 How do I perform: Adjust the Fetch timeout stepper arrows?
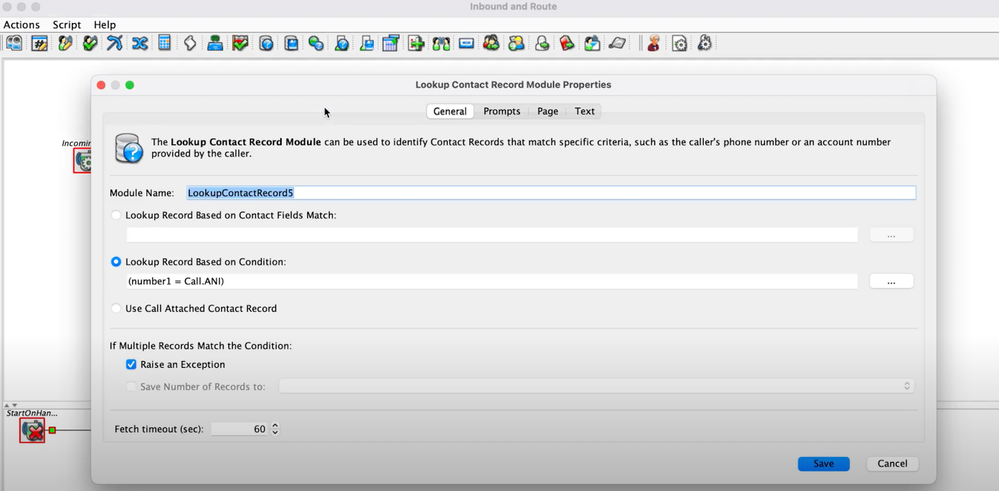coord(275,429)
